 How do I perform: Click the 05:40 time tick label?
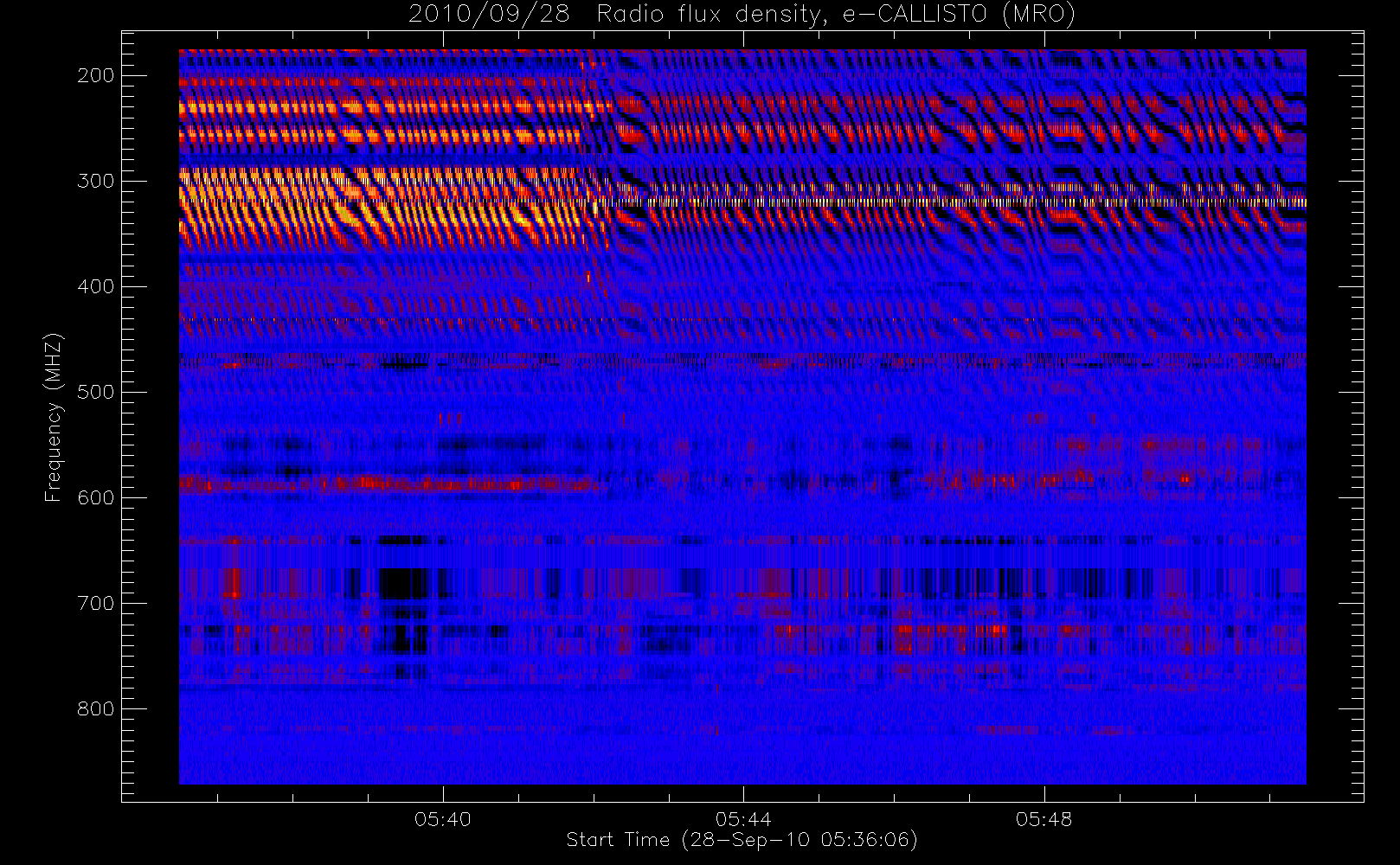click(443, 819)
